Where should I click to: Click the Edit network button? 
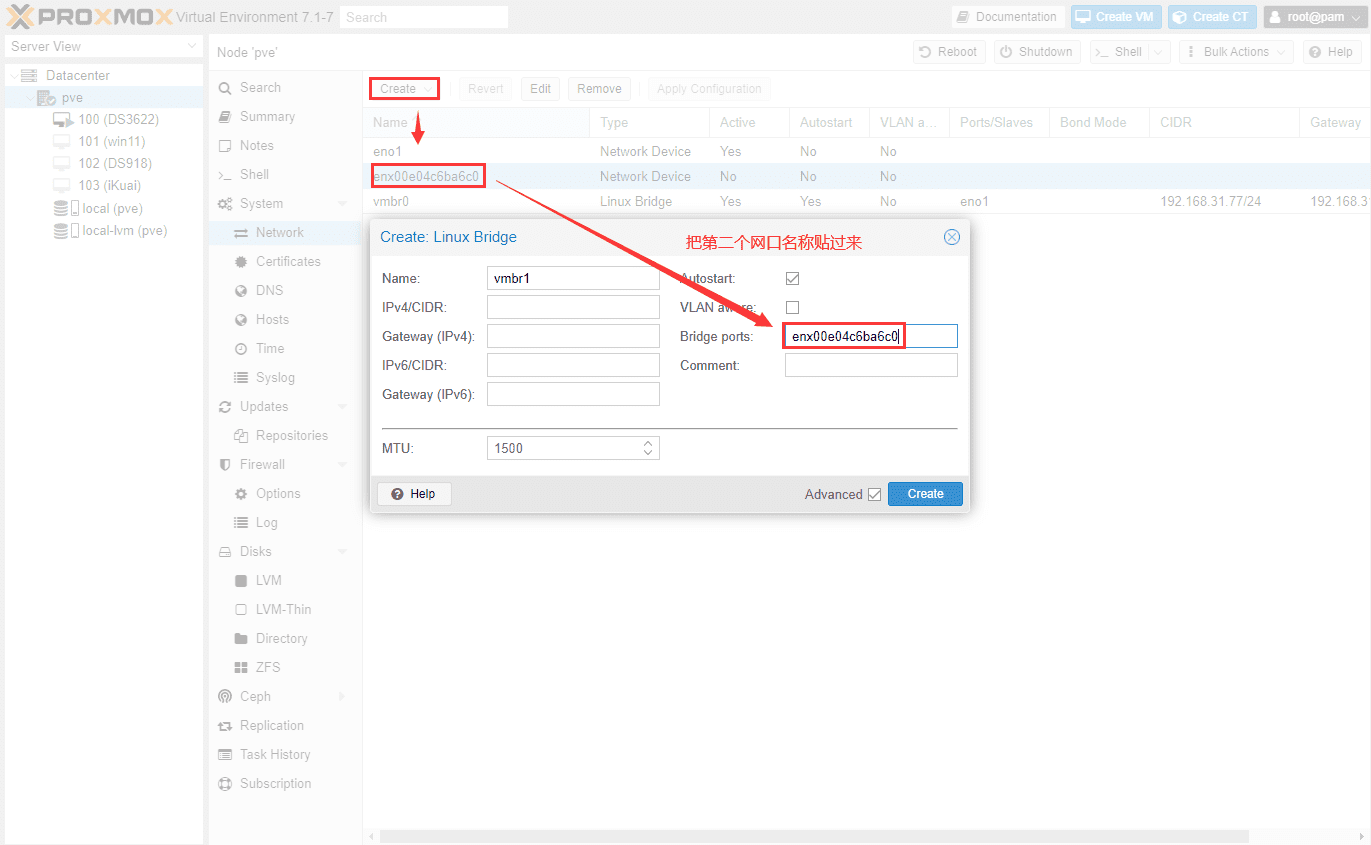click(540, 89)
